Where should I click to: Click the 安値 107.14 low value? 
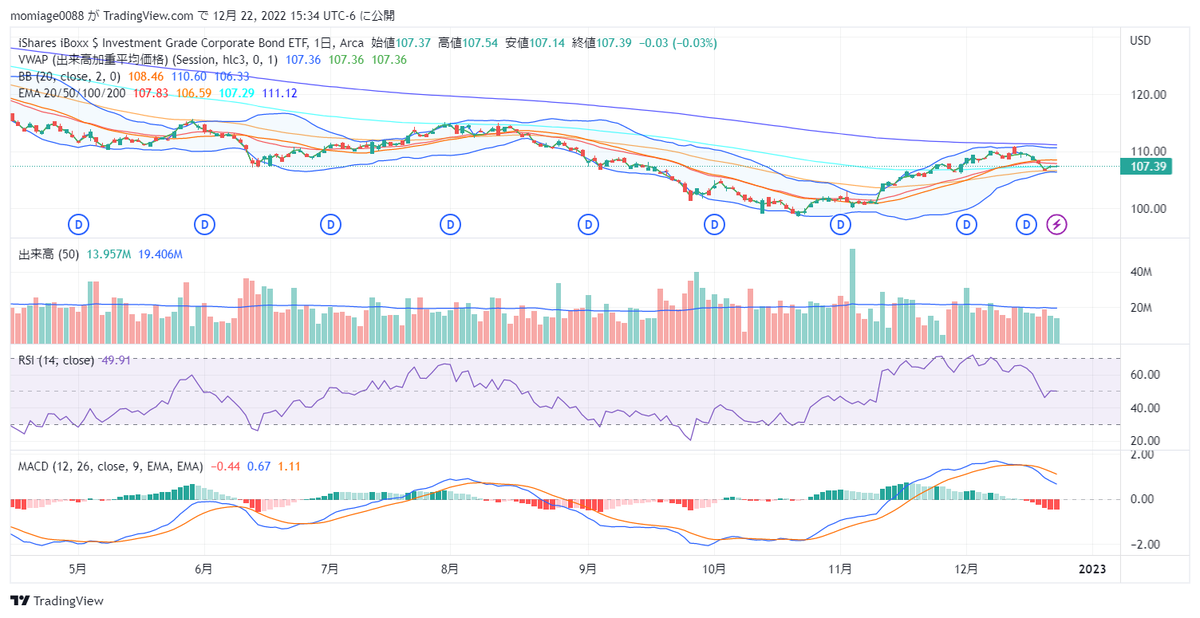coord(533,43)
